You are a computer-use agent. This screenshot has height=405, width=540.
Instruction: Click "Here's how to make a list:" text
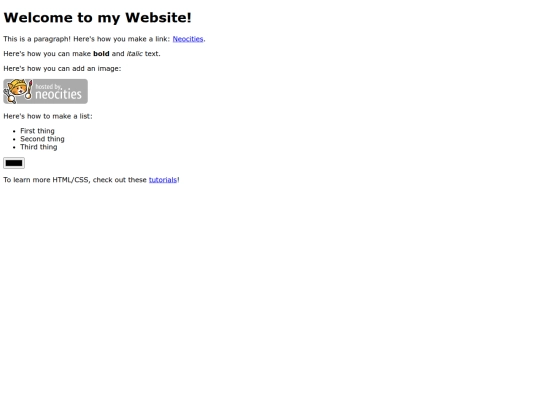tap(48, 116)
